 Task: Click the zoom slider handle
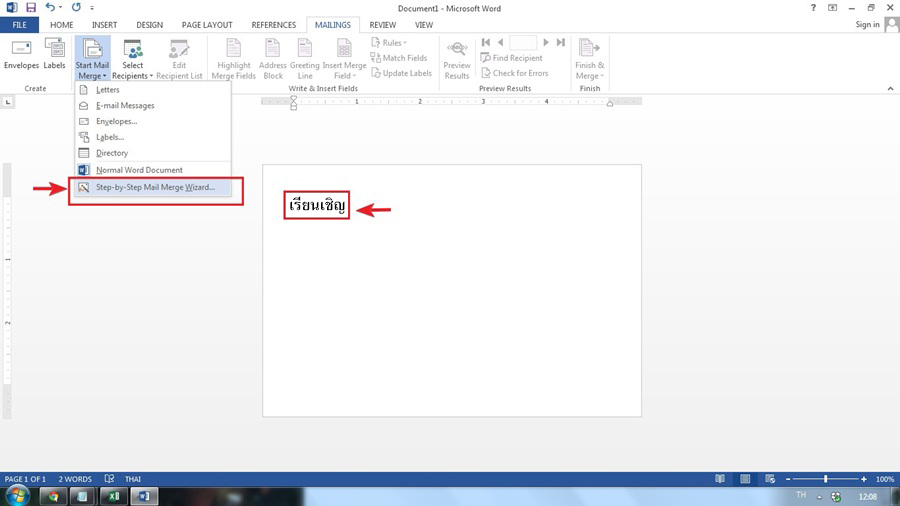(825, 478)
